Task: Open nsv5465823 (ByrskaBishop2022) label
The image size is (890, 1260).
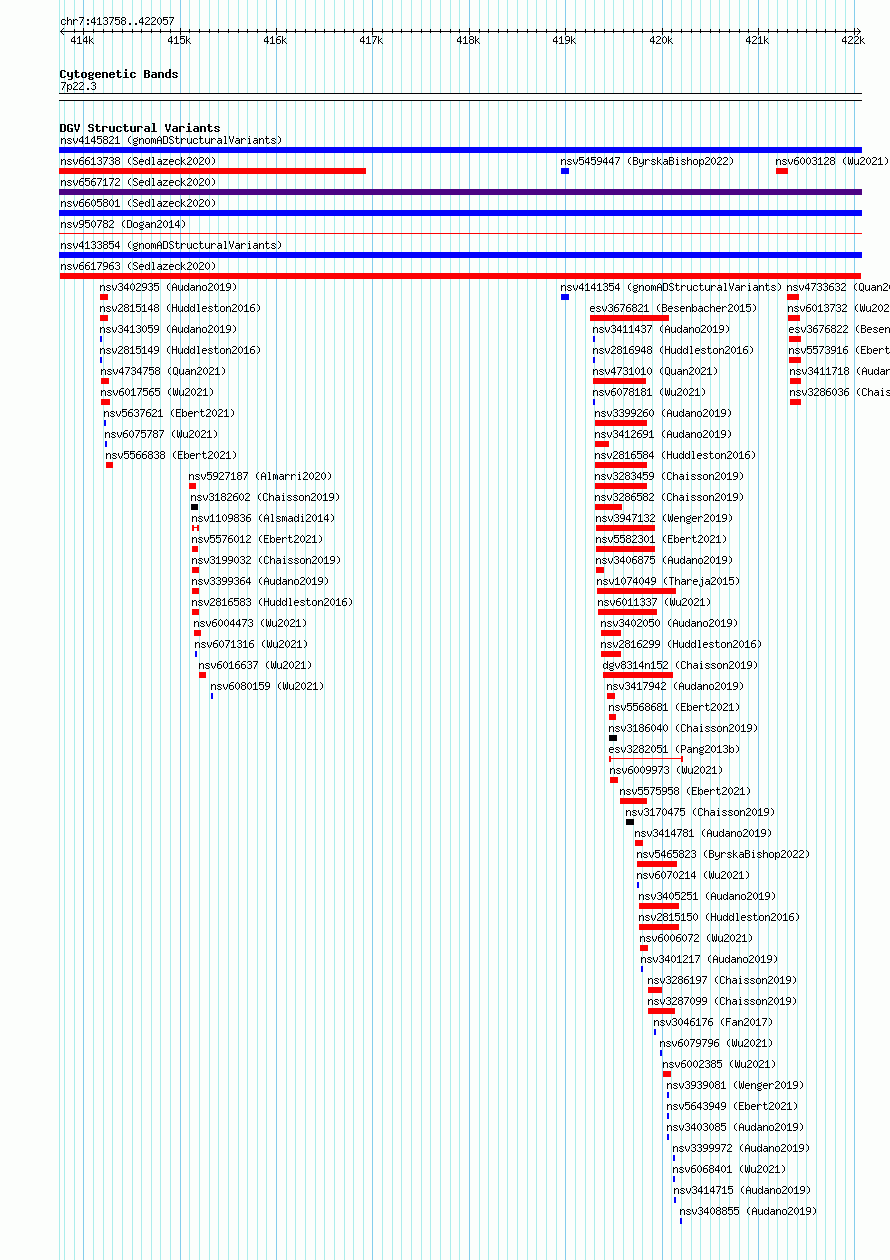Action: [x=724, y=854]
